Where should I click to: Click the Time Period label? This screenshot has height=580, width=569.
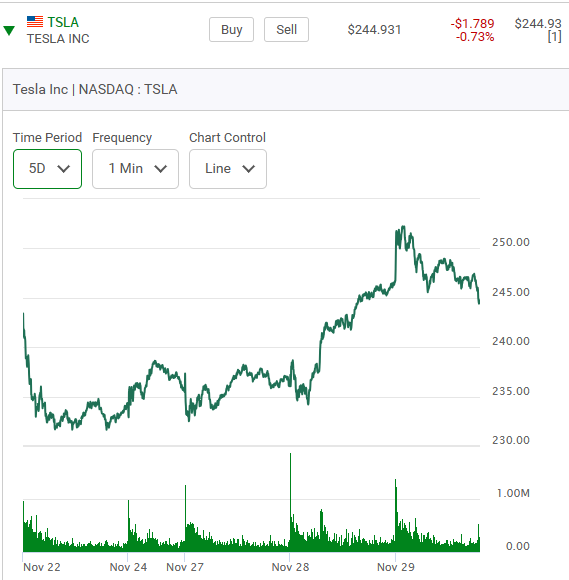click(x=47, y=138)
